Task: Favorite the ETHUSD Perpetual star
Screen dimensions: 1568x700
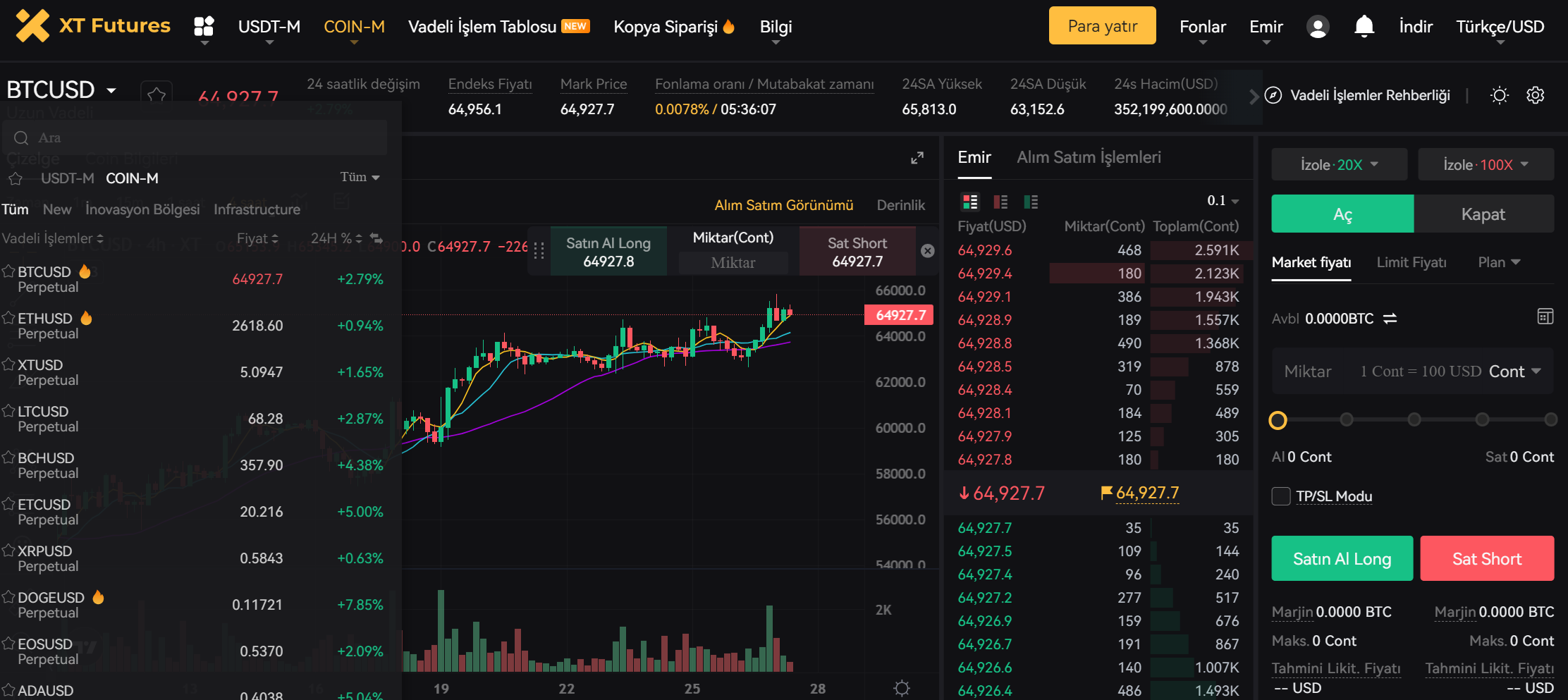Action: tap(8, 318)
